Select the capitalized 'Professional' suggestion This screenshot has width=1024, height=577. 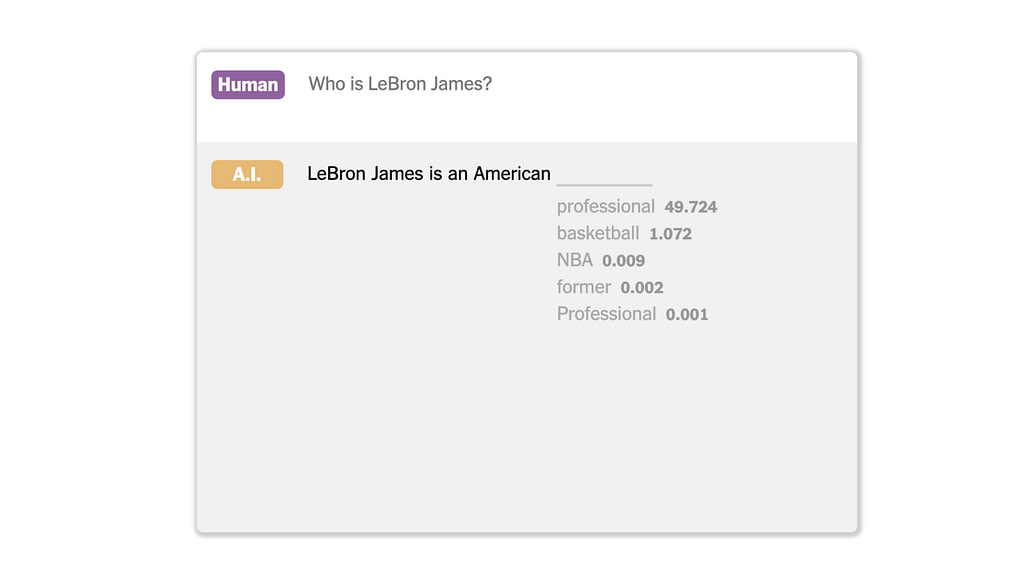606,314
